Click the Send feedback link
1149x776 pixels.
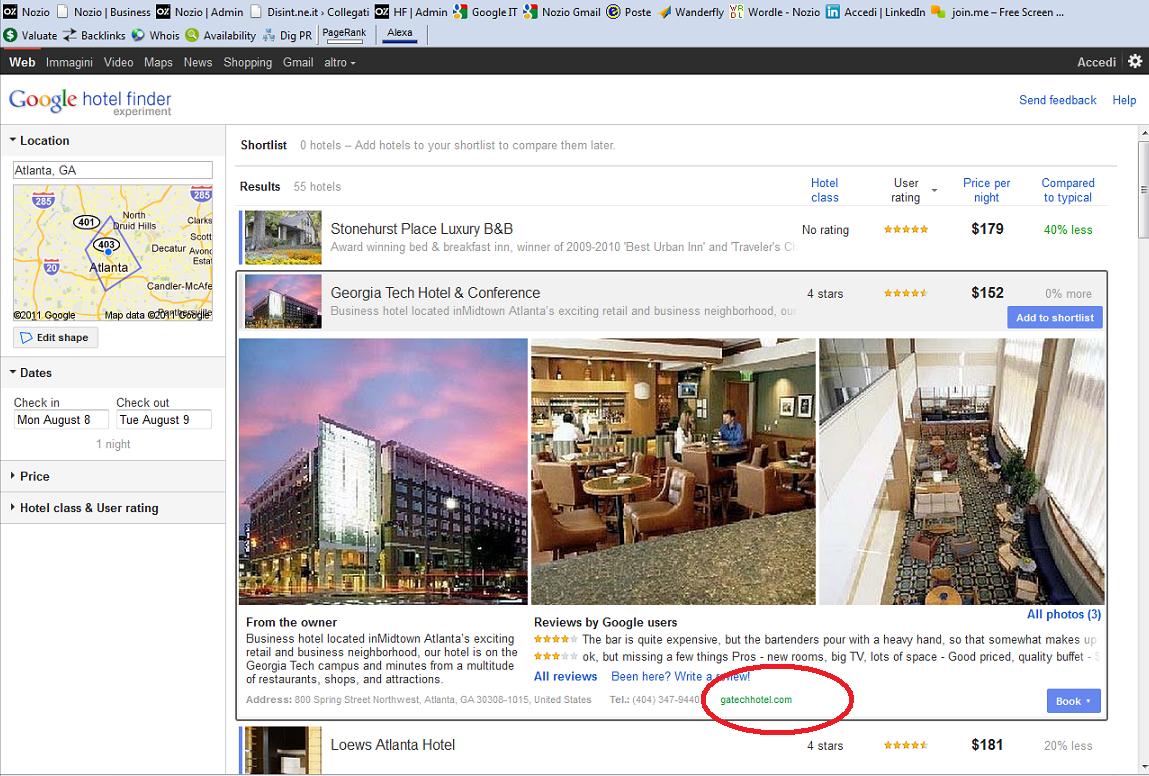1057,100
